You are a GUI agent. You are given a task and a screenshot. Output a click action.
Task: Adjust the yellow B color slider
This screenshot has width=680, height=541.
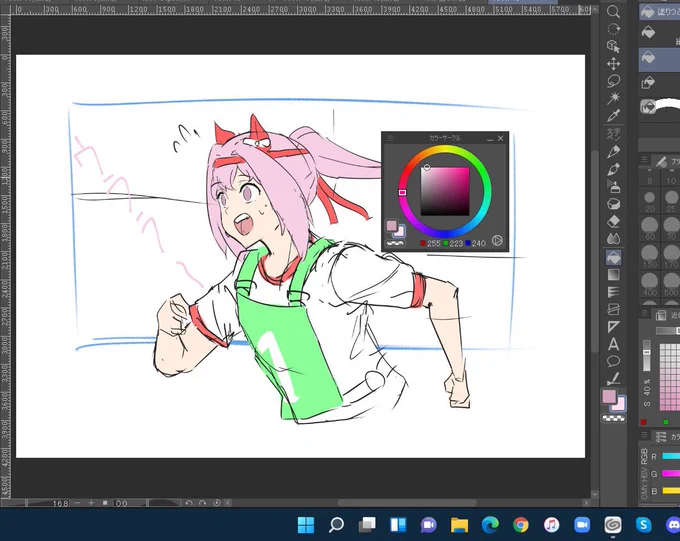click(x=671, y=491)
